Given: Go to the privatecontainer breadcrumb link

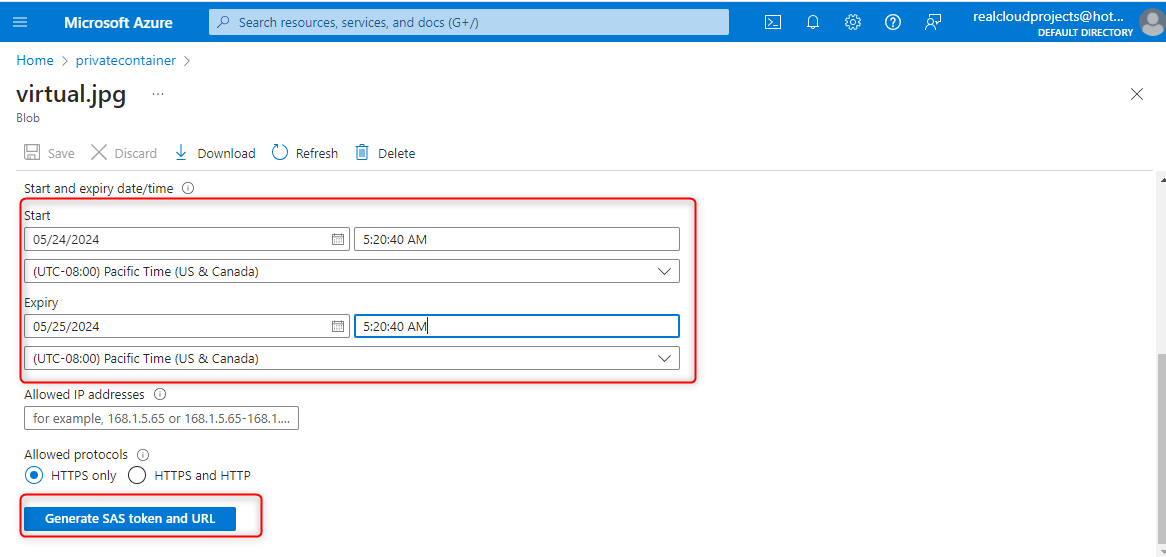Looking at the screenshot, I should pos(126,61).
